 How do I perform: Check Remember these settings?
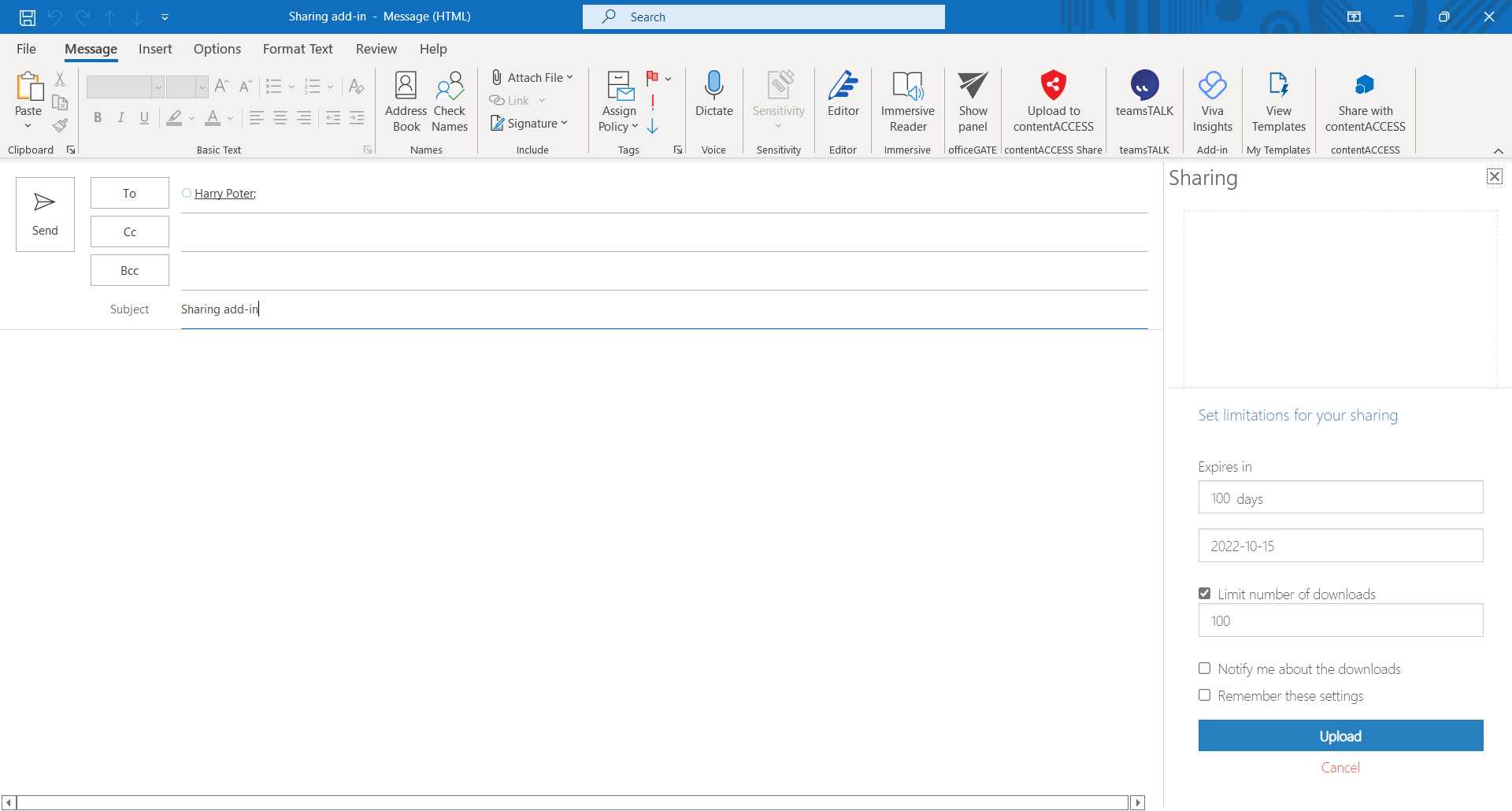(1204, 695)
